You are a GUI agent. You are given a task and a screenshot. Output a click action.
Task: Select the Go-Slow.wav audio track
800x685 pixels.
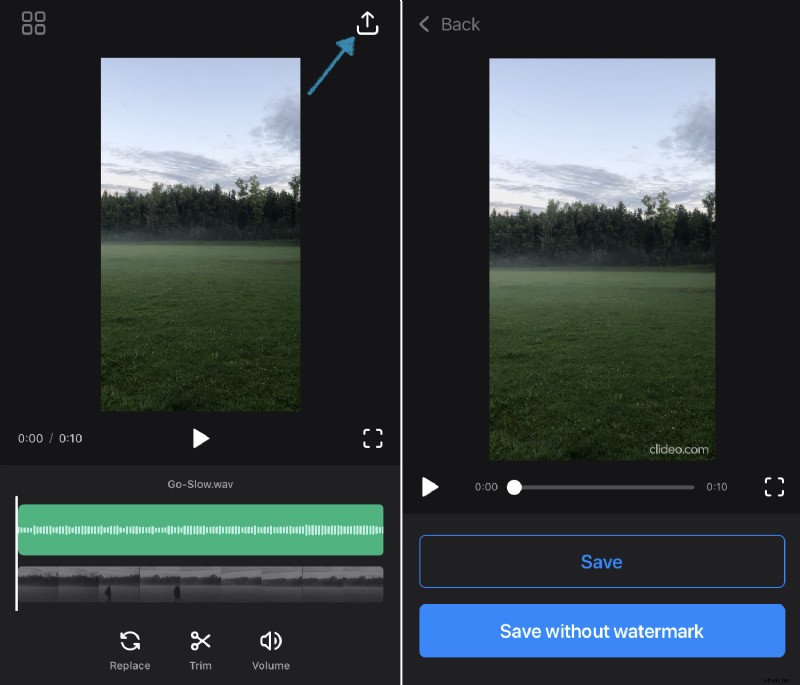[x=199, y=484]
